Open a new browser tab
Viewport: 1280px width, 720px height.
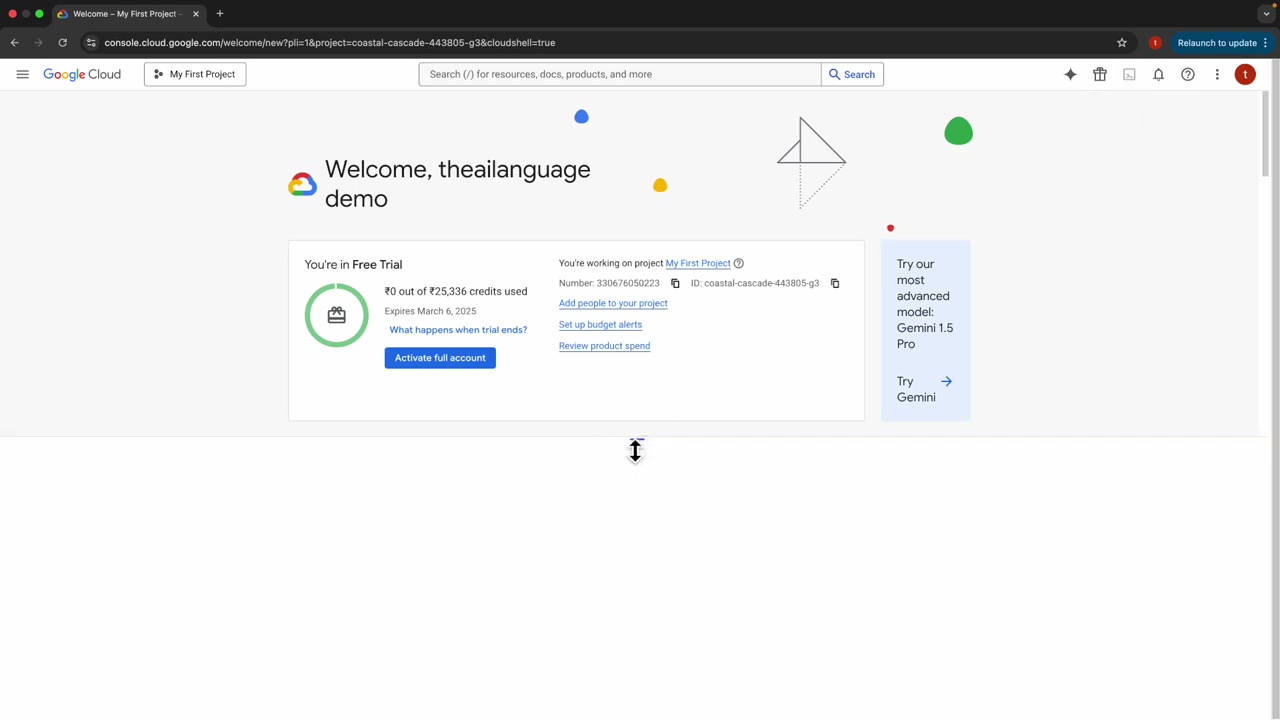point(219,14)
